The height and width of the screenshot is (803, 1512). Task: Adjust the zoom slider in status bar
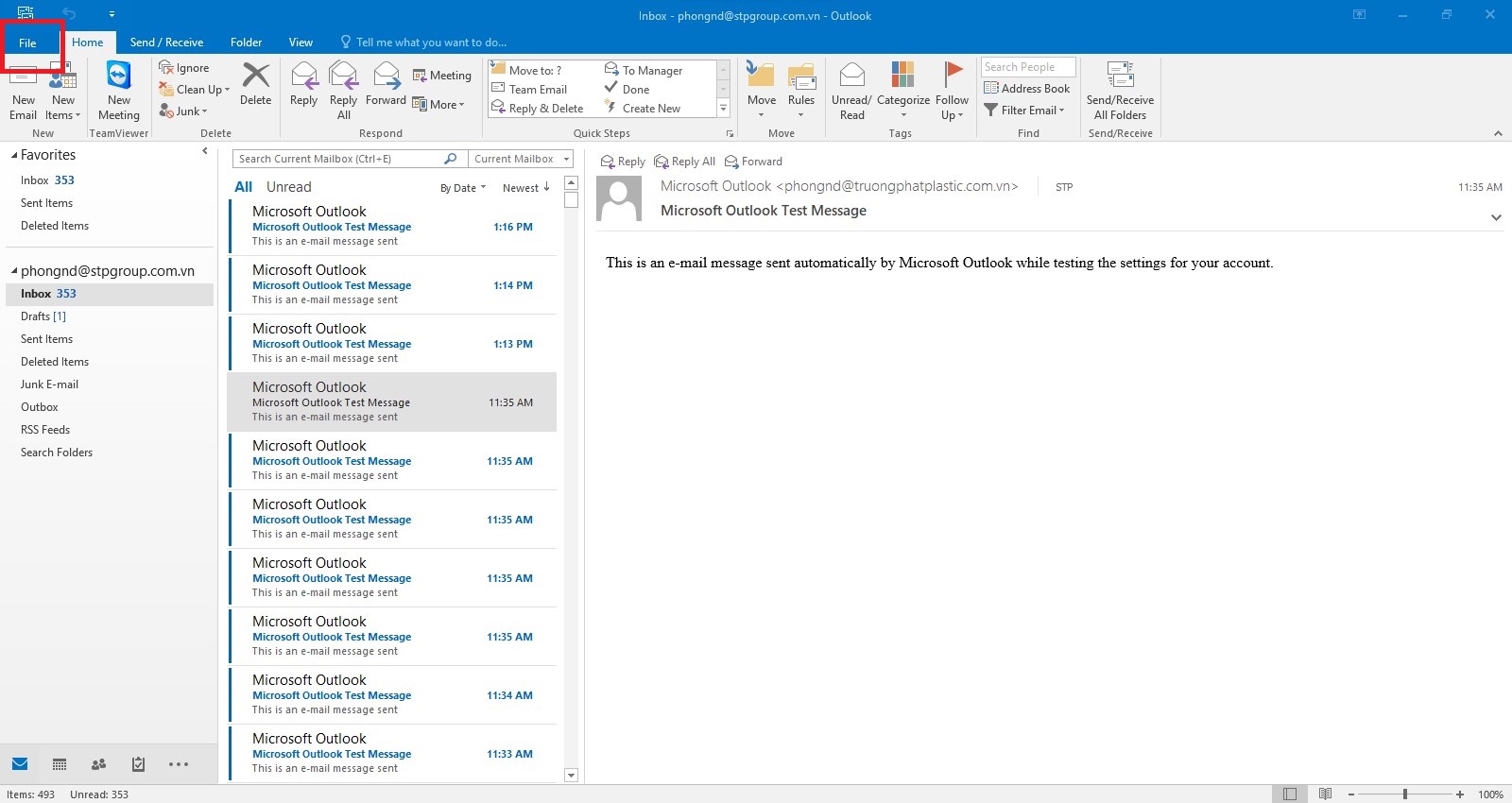pyautogui.click(x=1405, y=794)
